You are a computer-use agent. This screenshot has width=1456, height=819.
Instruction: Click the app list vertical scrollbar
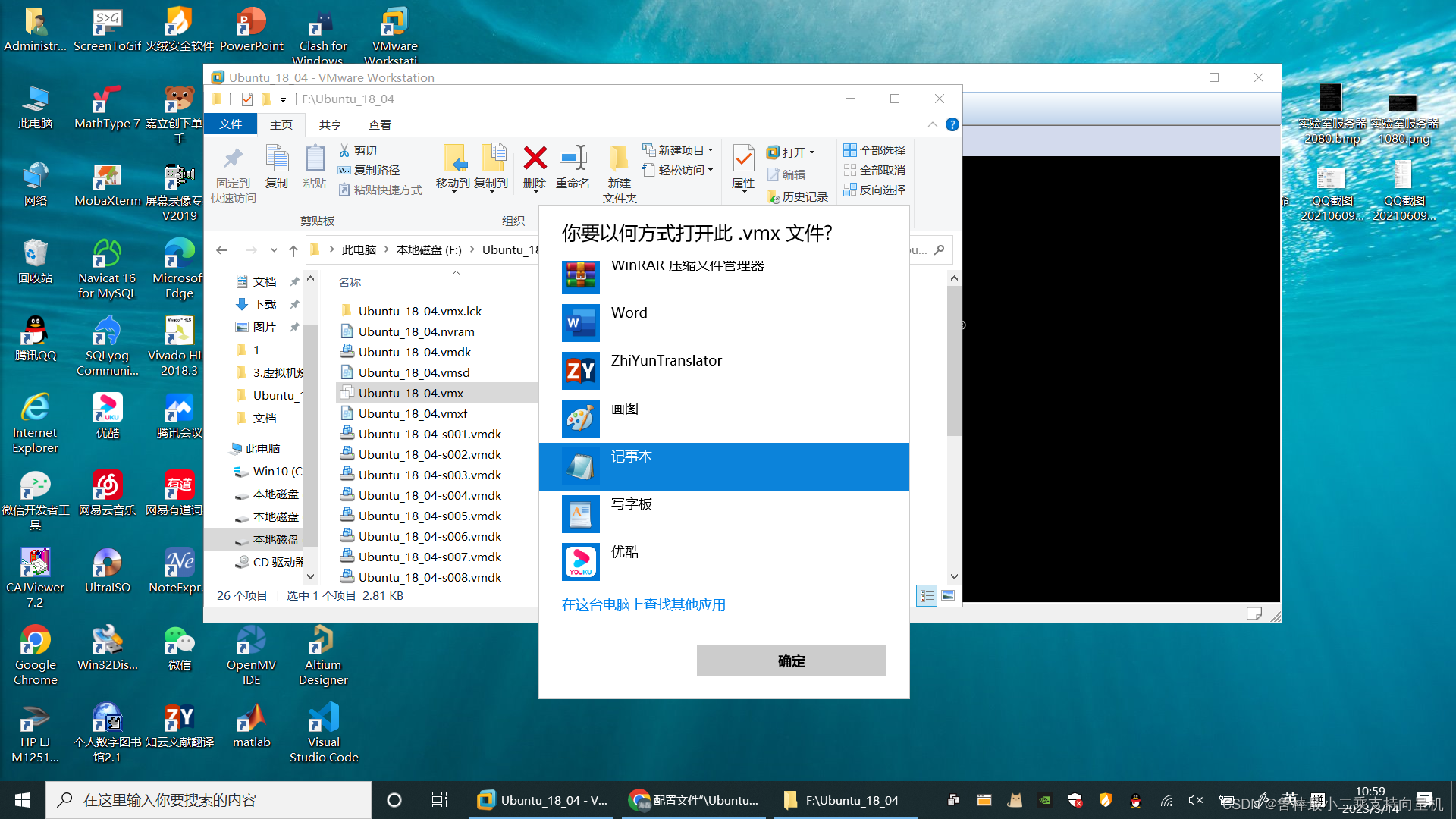point(954,360)
